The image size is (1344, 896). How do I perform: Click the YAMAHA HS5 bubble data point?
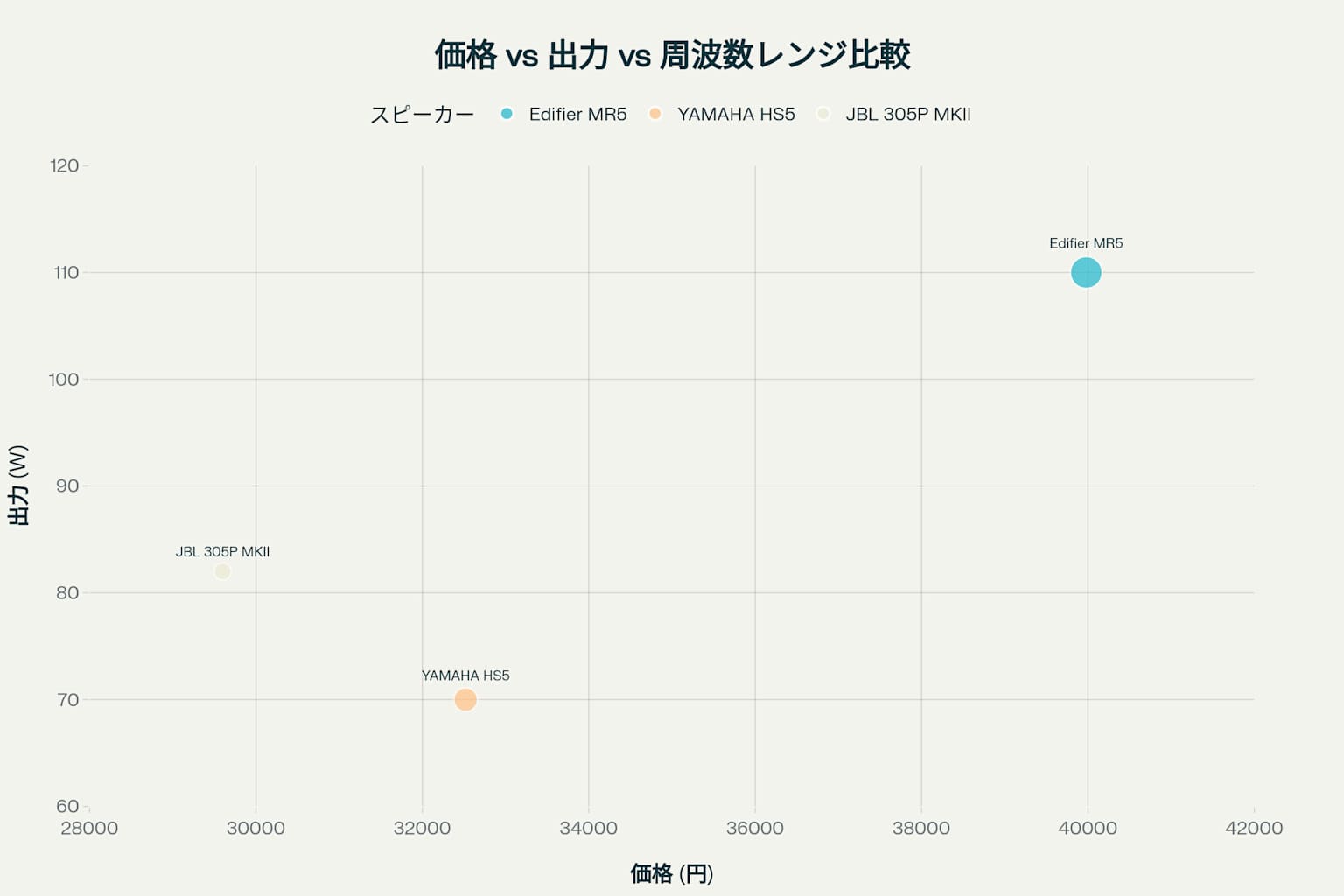pos(465,699)
